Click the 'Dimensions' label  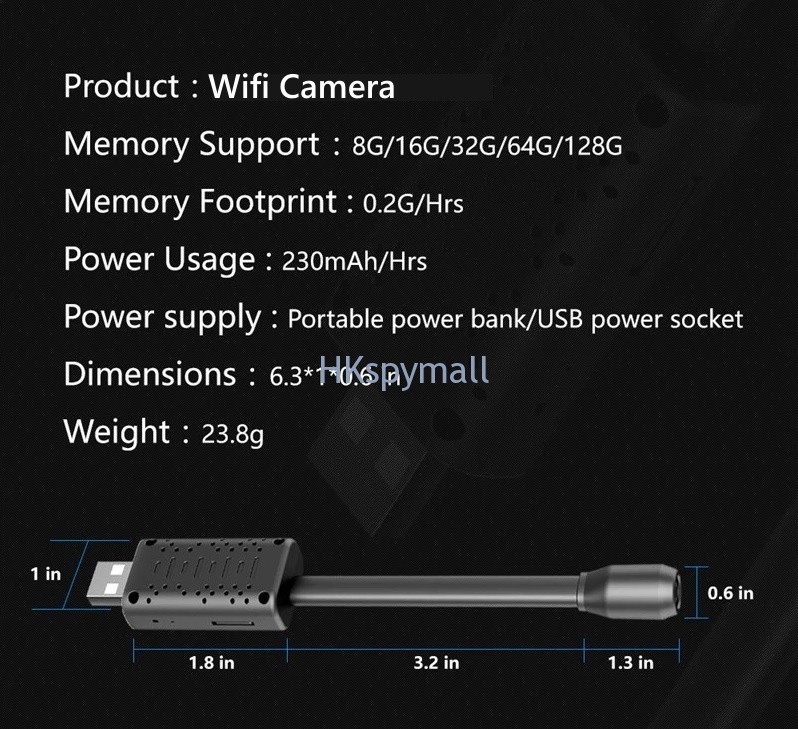(150, 374)
